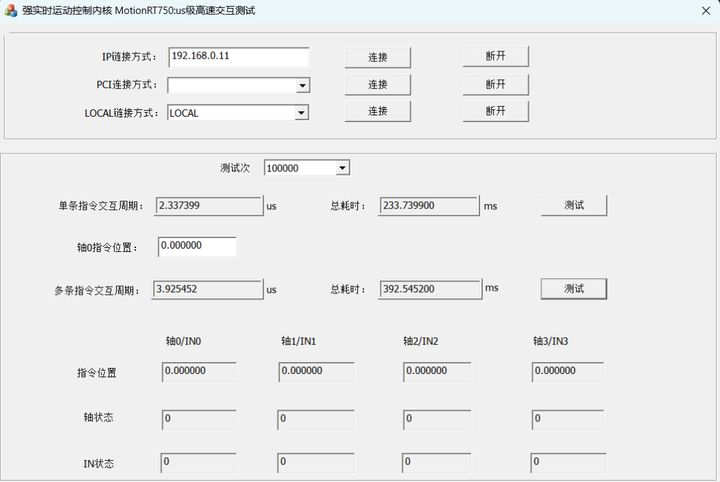Image resolution: width=720 pixels, height=482 pixels.
Task: Click the 轴0指令位置 input field
Action: click(x=196, y=246)
